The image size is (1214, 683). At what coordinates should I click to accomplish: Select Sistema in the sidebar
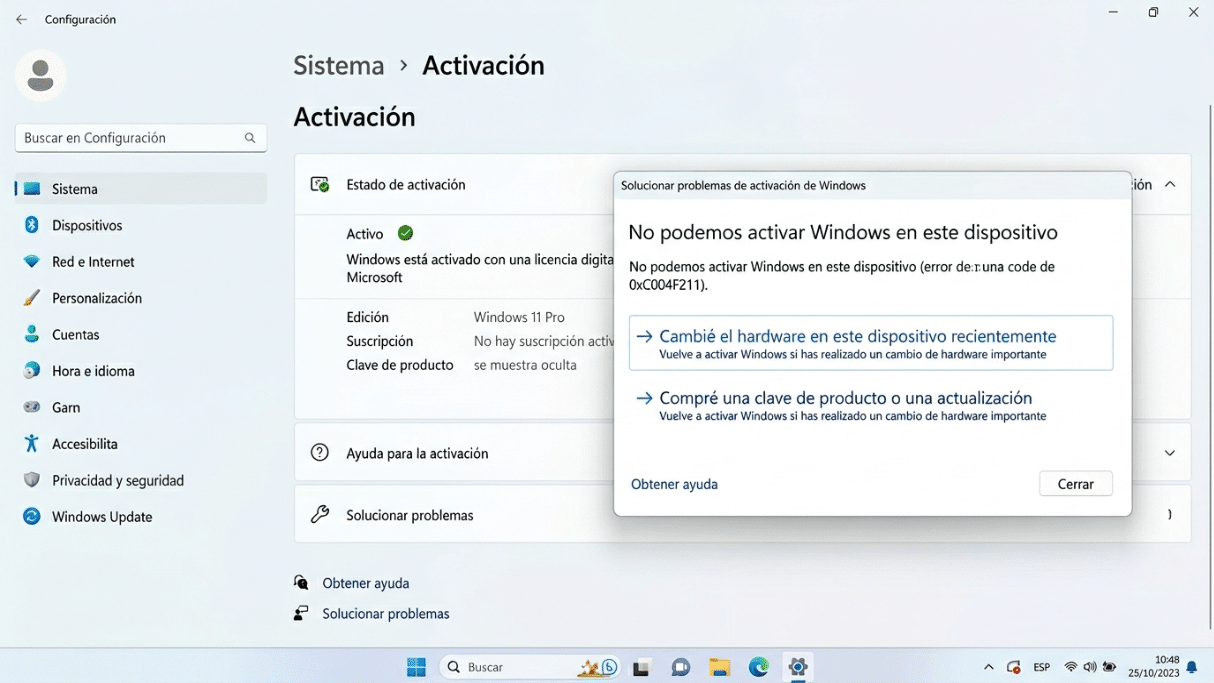coord(141,189)
